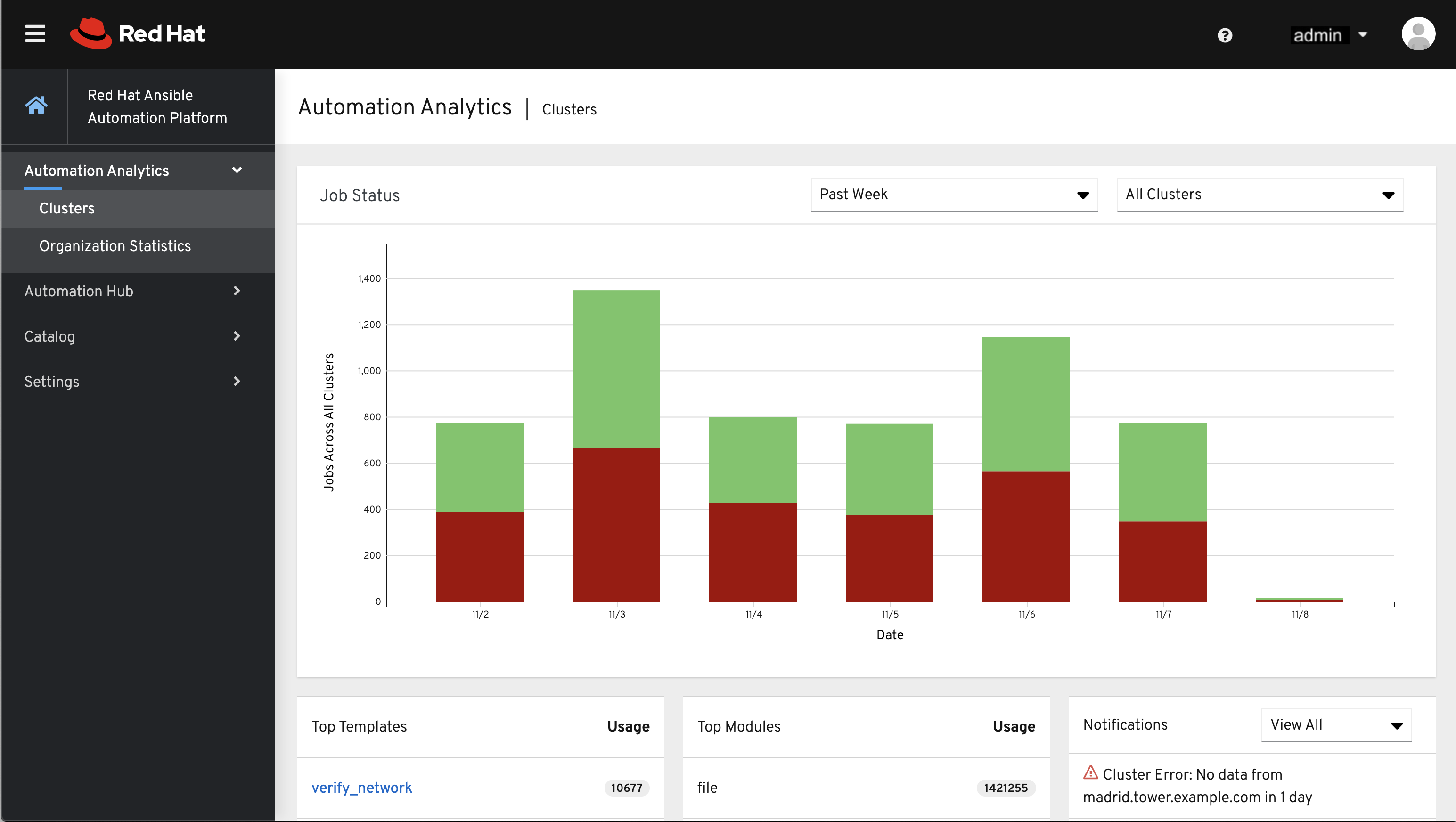Select Organization Statistics in the sidebar
Viewport: 1456px width, 822px height.
point(115,246)
